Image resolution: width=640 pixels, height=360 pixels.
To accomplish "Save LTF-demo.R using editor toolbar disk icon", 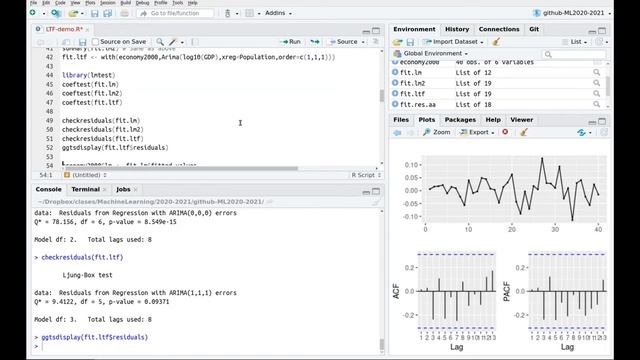I will pos(82,42).
